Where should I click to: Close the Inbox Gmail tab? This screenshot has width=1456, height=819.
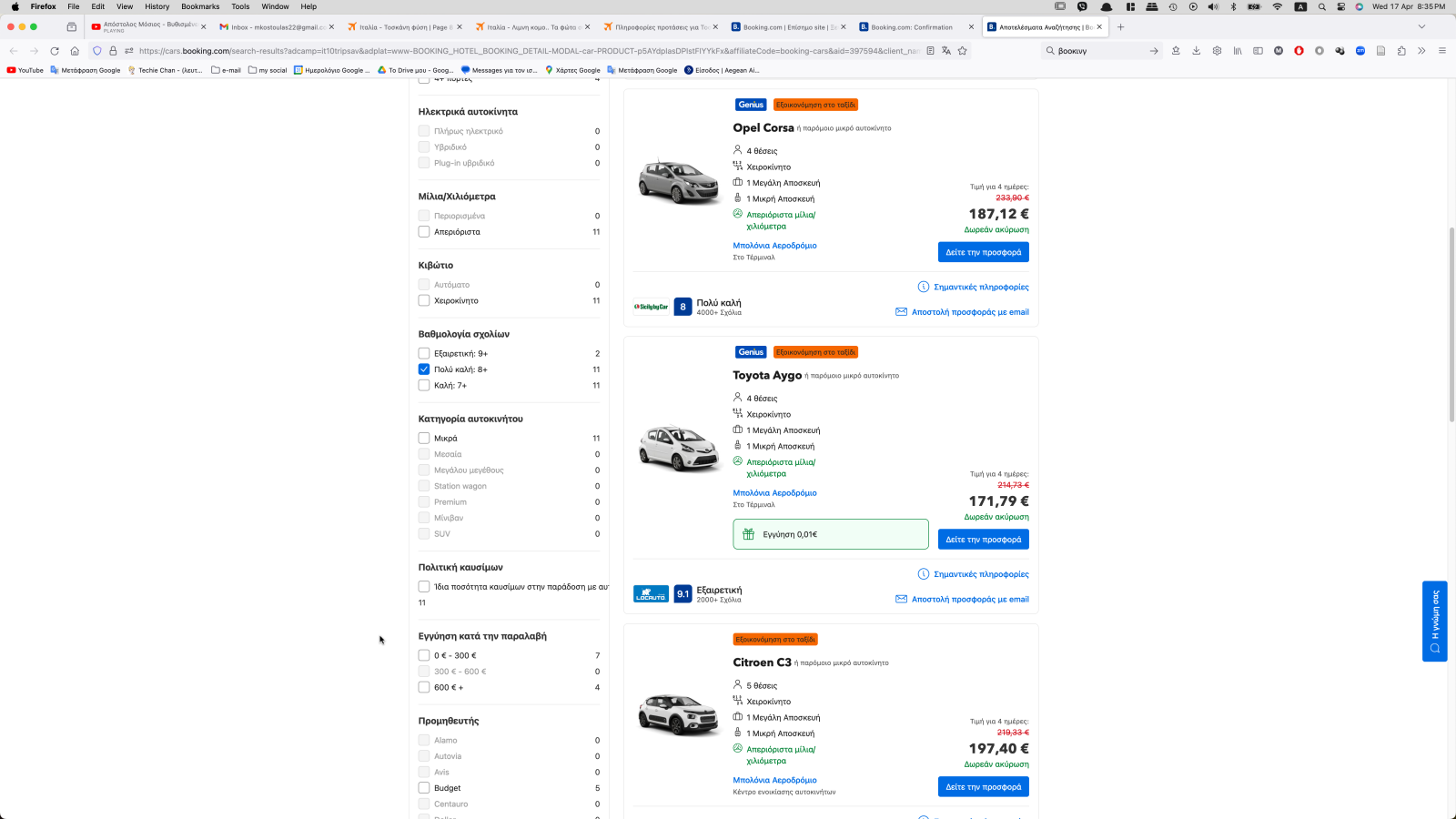[331, 27]
